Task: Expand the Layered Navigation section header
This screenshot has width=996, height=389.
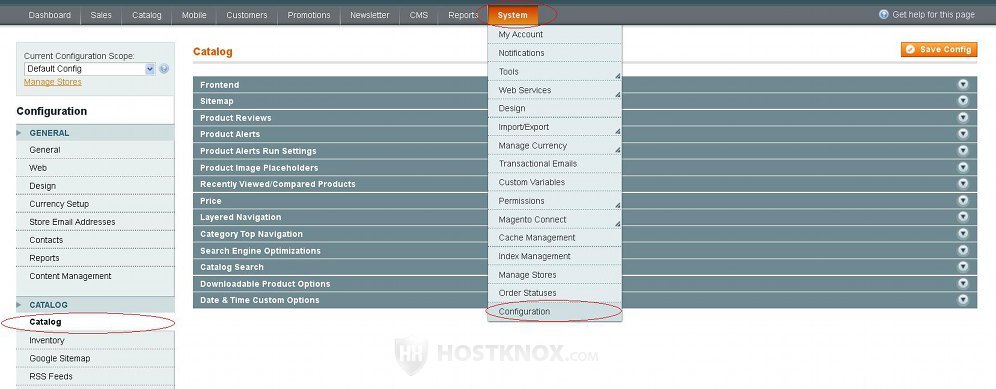Action: pos(585,217)
